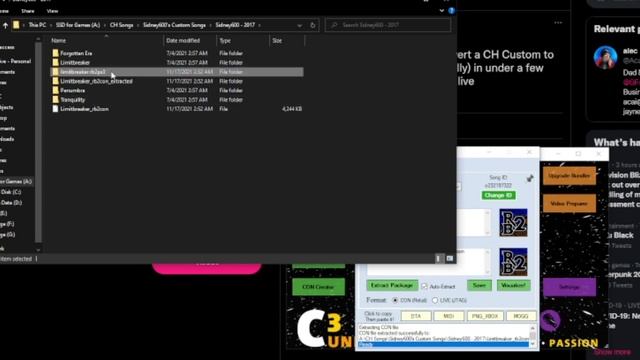Select the Limitbreaker_rb2con_extracted folder
The height and width of the screenshot is (360, 640).
click(96, 81)
